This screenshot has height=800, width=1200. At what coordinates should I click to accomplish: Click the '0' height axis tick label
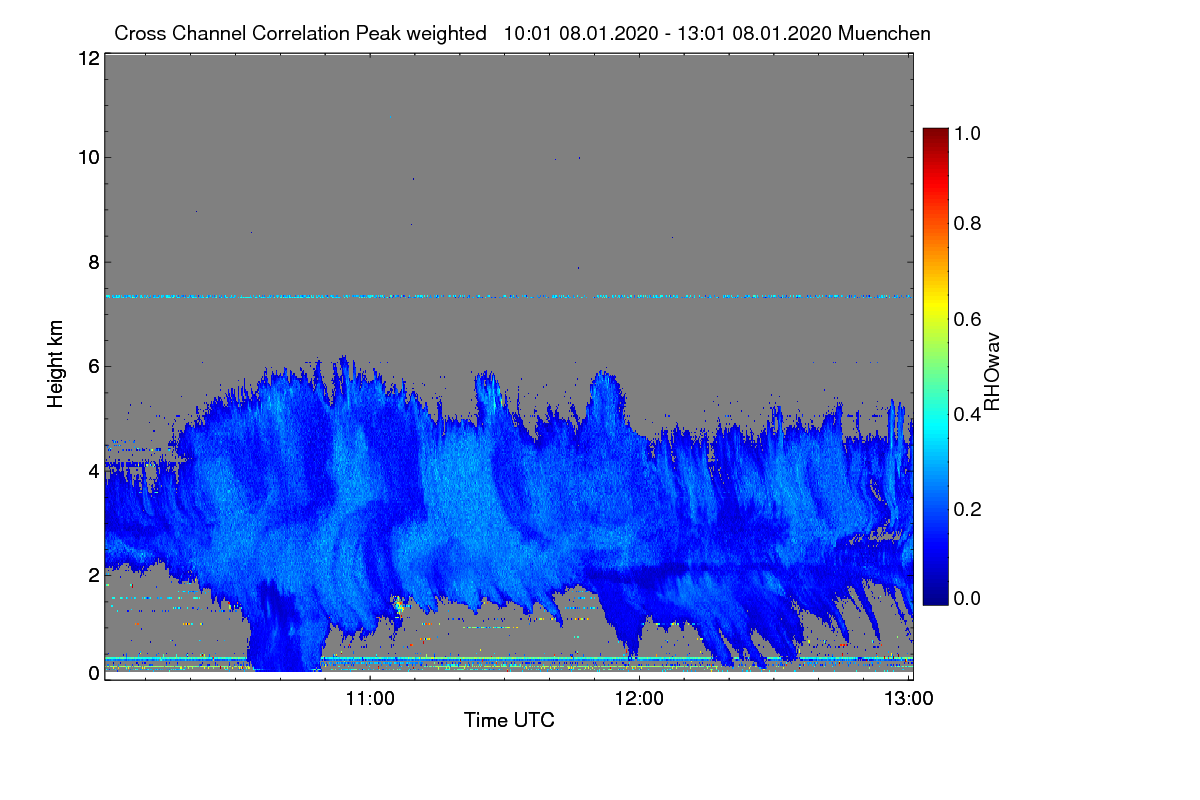(93, 673)
